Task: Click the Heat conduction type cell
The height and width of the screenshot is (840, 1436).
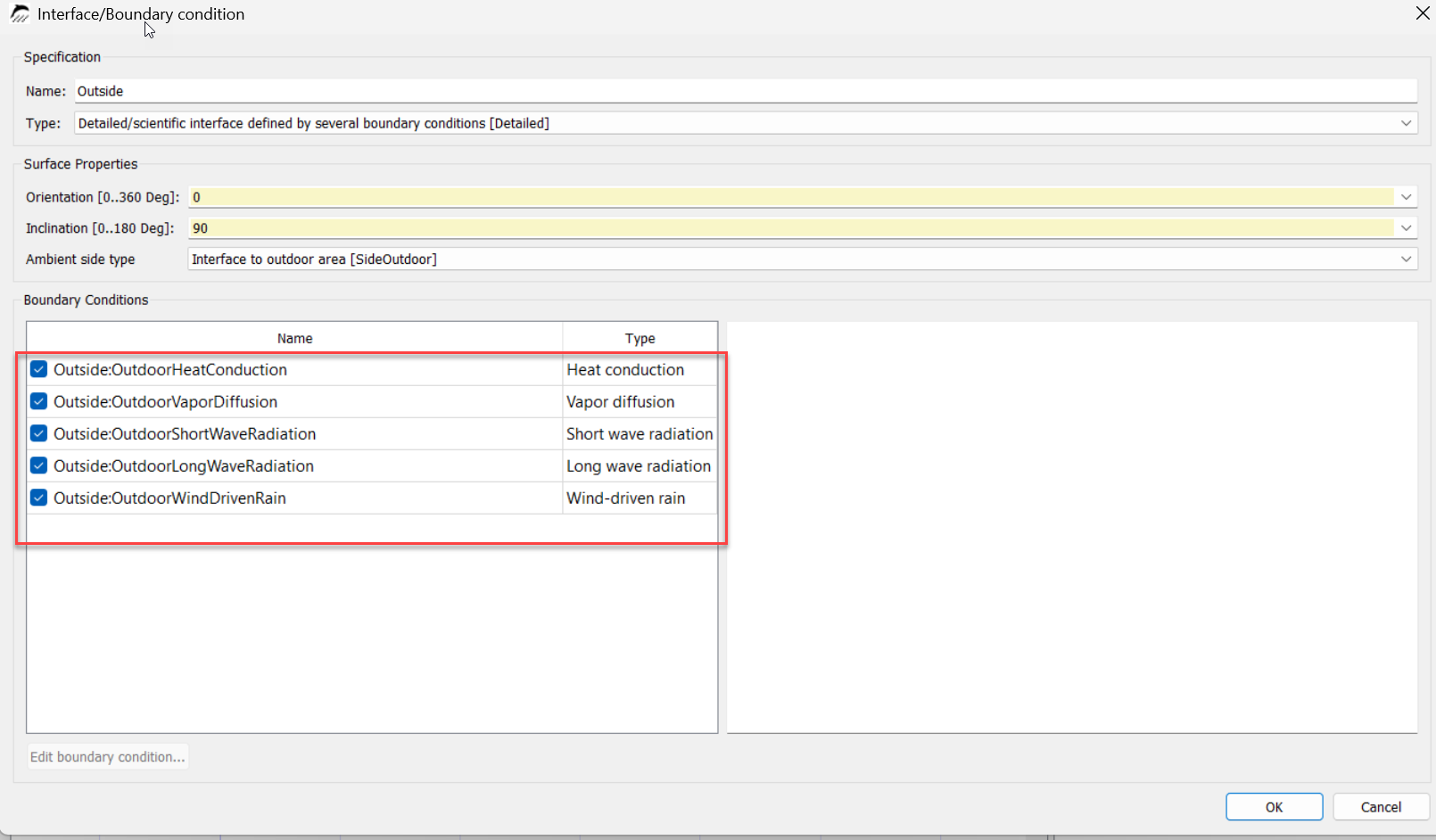Action: click(x=640, y=369)
